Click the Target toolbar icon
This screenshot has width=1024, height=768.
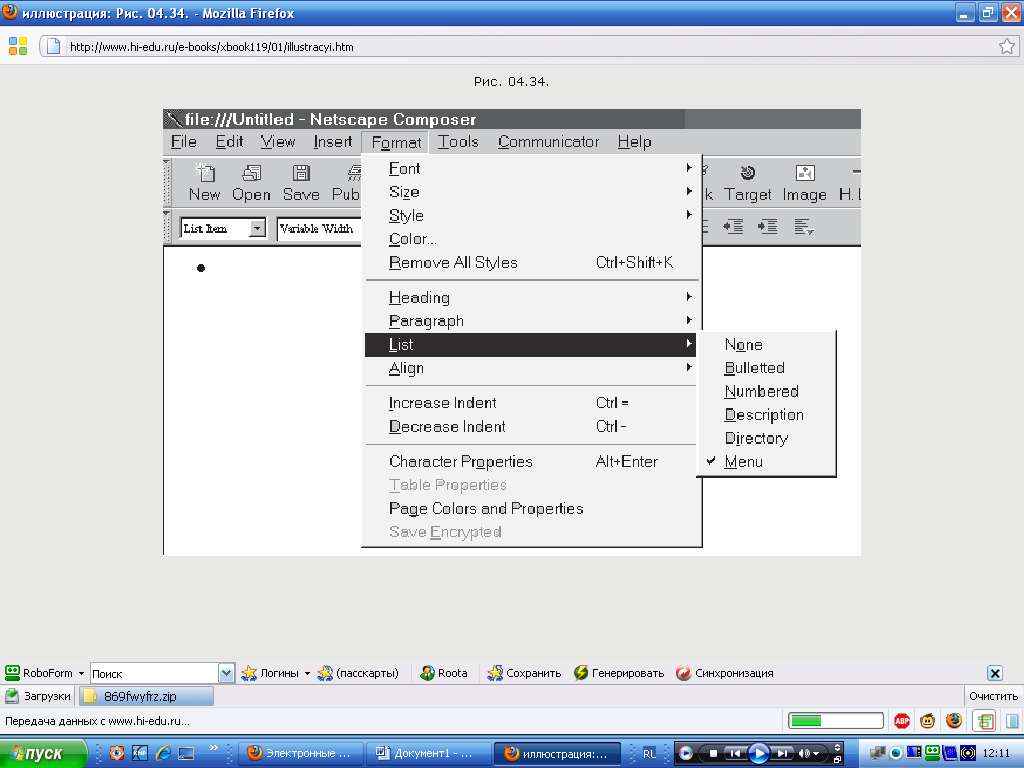[x=748, y=173]
